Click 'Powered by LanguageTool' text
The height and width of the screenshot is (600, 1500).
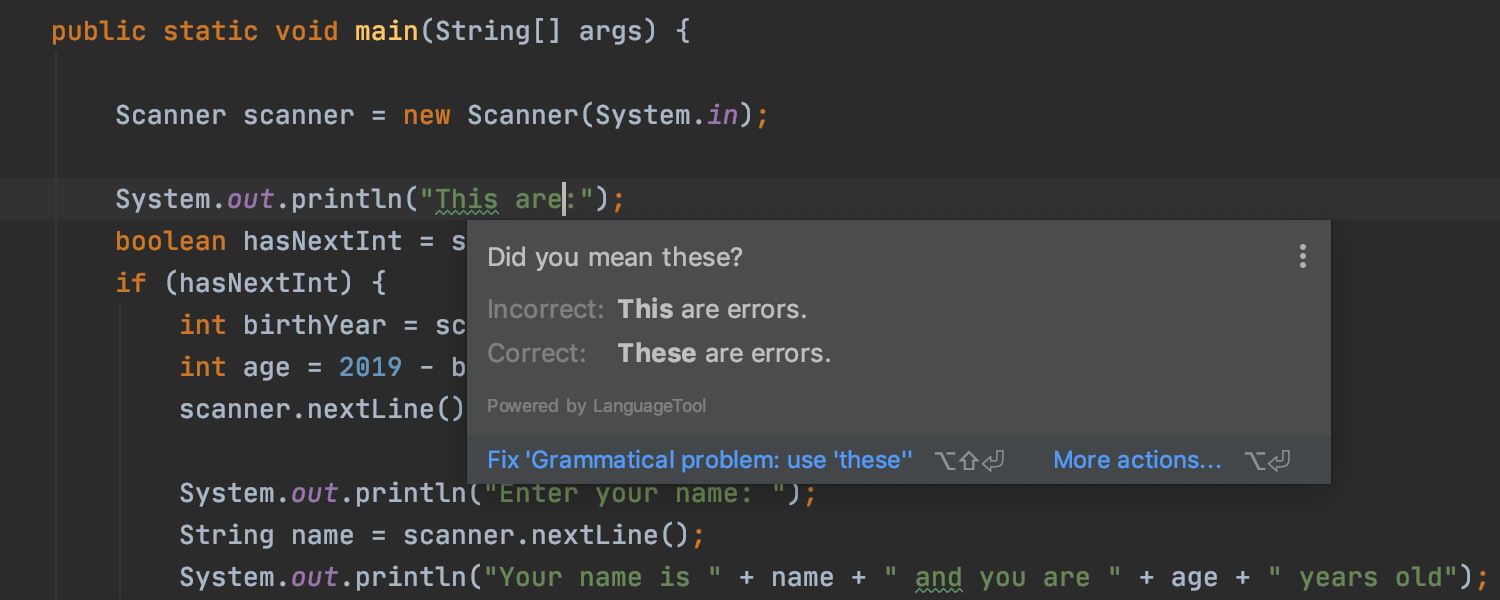coord(597,406)
